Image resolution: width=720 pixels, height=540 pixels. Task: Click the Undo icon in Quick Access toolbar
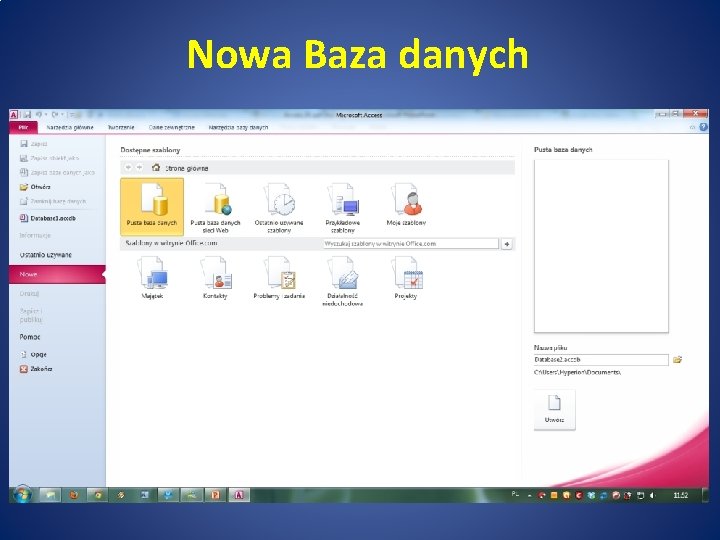click(39, 114)
